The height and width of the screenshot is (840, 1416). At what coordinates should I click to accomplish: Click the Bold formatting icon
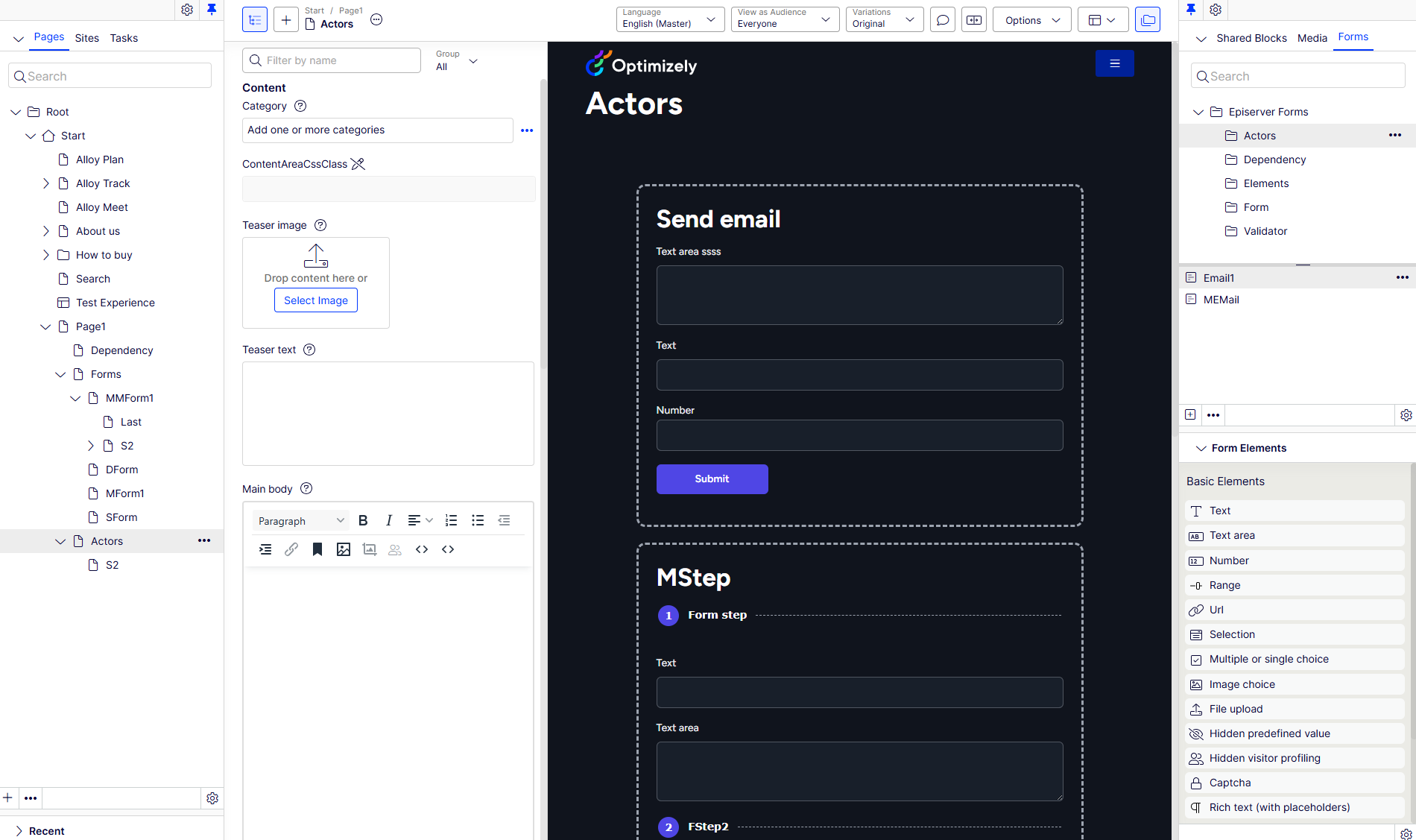(363, 520)
